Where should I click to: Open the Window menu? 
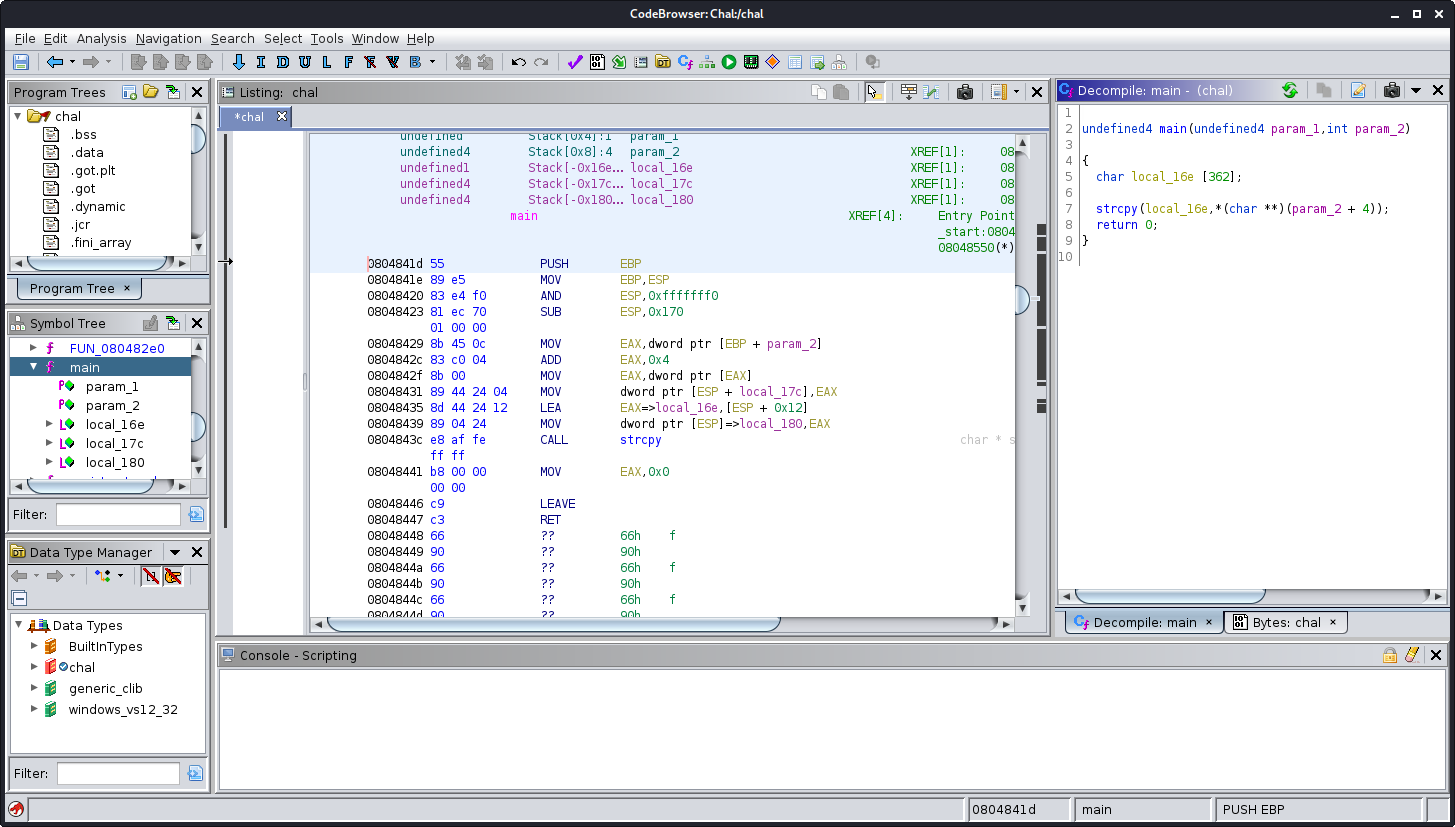375,38
